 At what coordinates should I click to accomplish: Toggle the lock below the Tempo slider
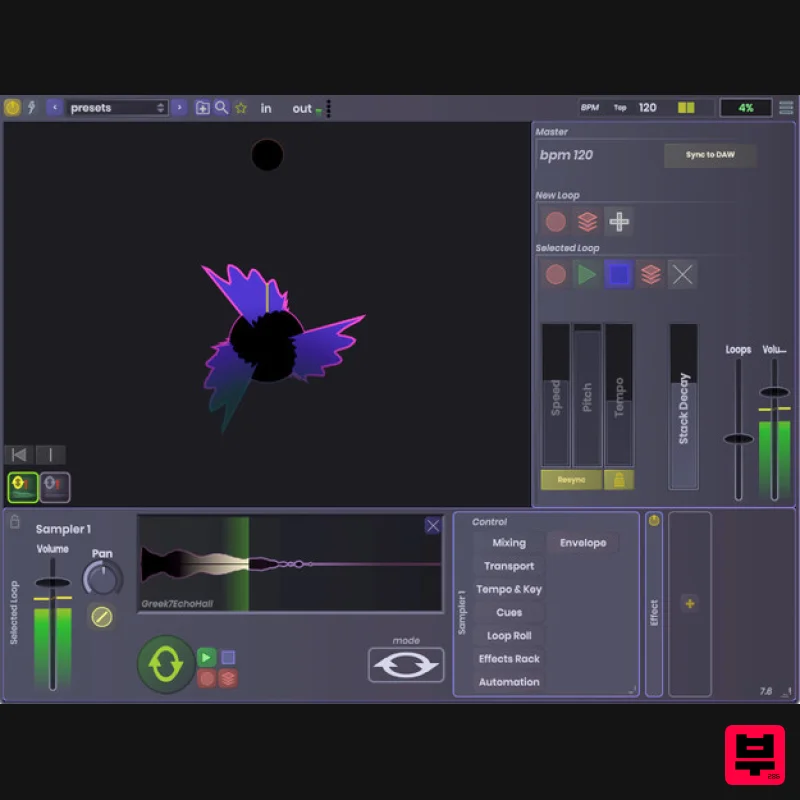click(x=618, y=480)
